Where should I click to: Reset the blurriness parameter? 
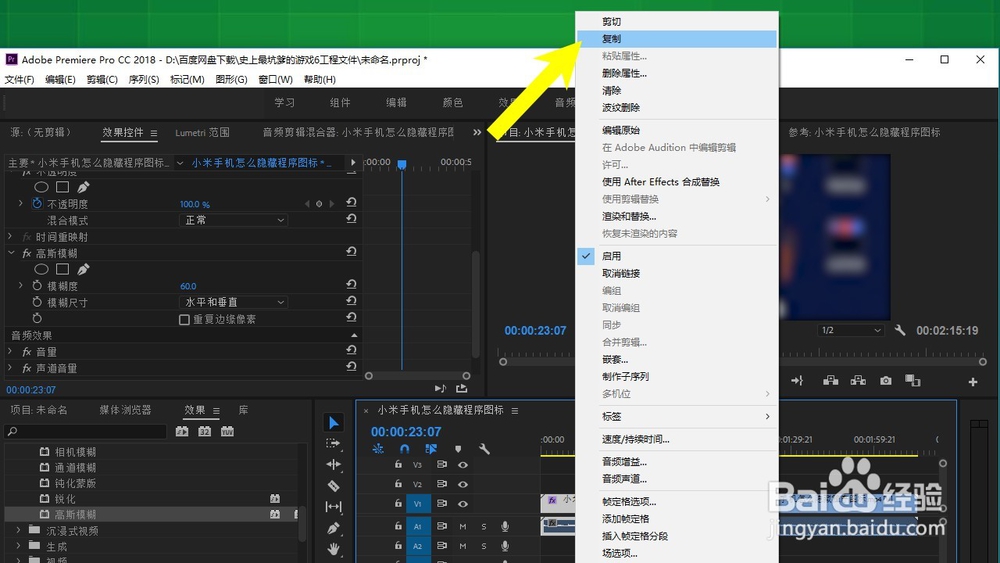coord(351,284)
